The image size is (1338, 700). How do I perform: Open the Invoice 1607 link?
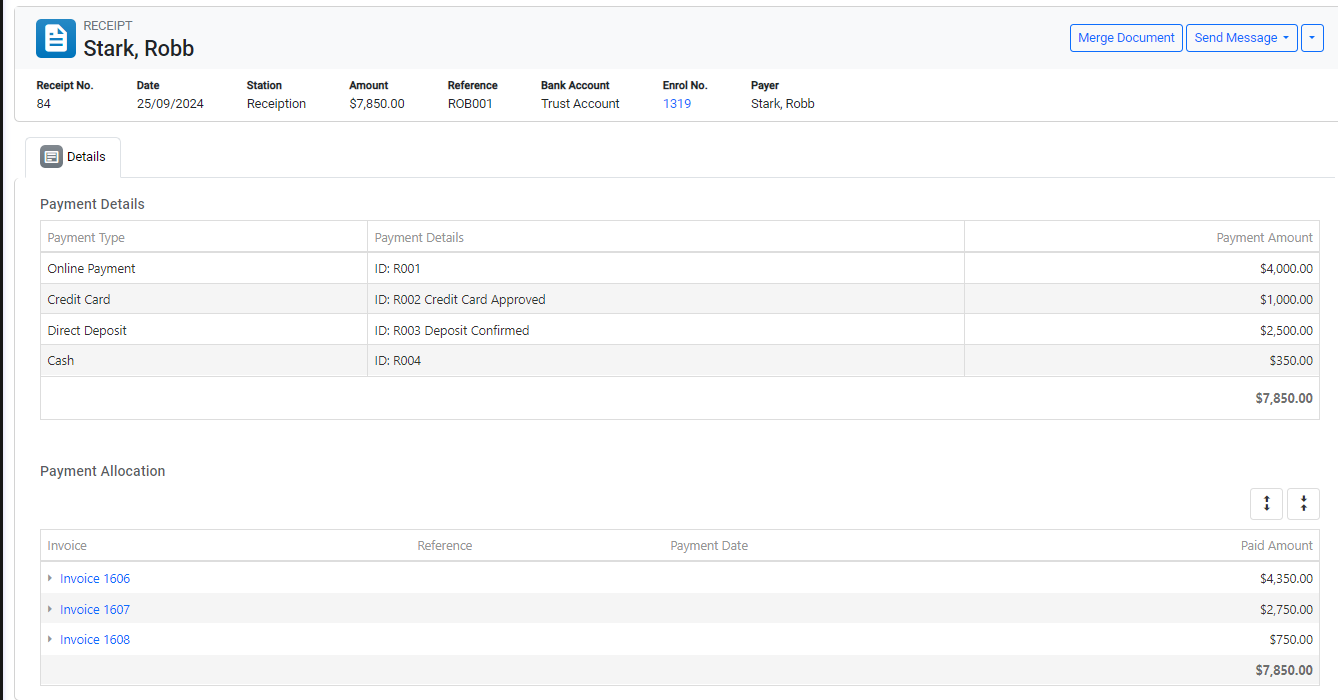(x=95, y=610)
